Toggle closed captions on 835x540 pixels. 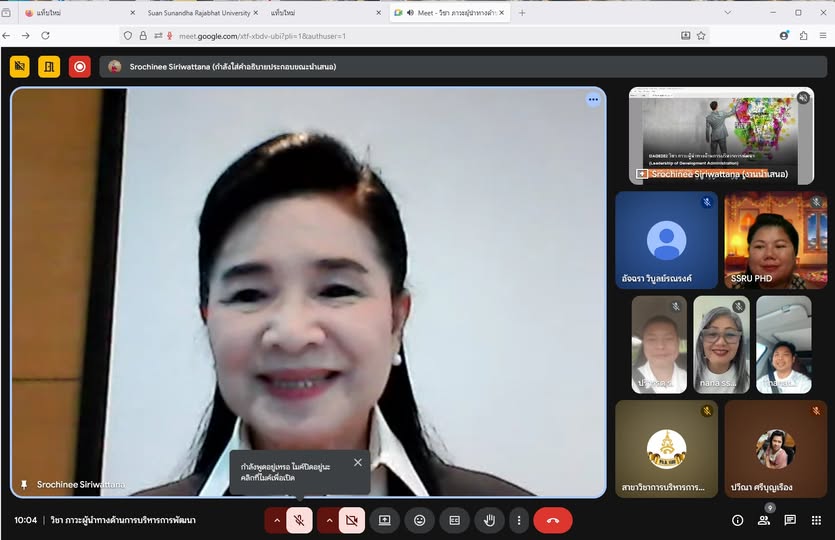click(454, 520)
